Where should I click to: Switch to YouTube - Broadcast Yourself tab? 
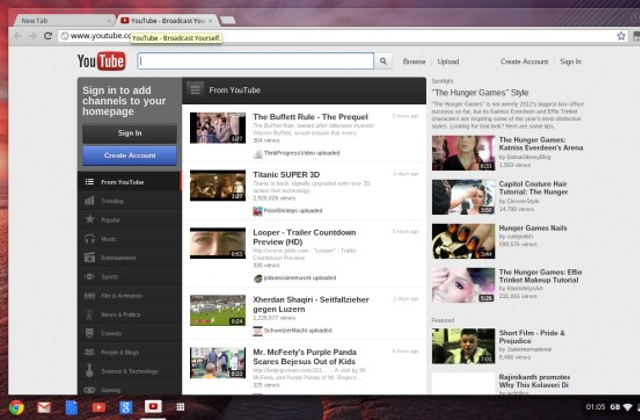[x=163, y=20]
